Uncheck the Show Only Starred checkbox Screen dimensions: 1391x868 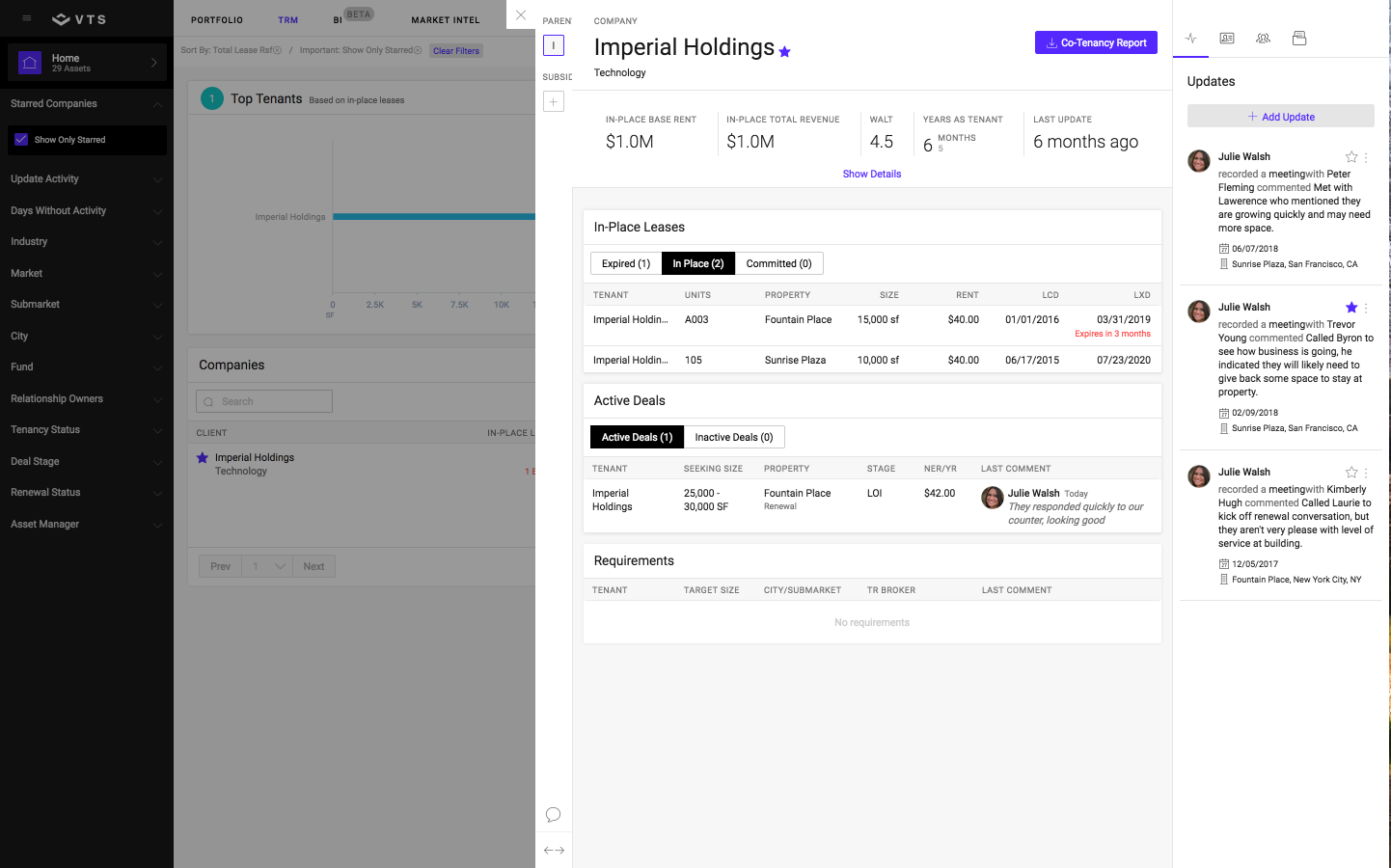(21, 140)
